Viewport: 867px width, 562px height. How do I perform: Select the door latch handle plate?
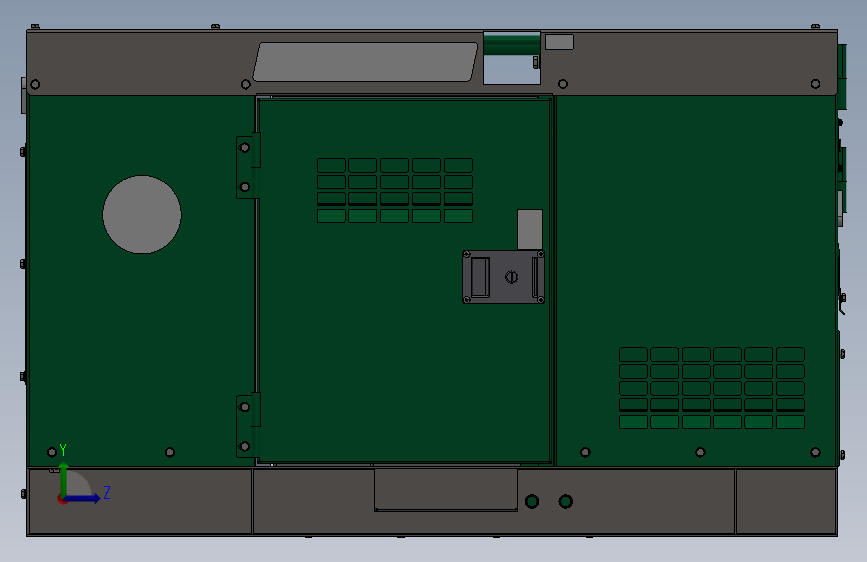(x=504, y=277)
